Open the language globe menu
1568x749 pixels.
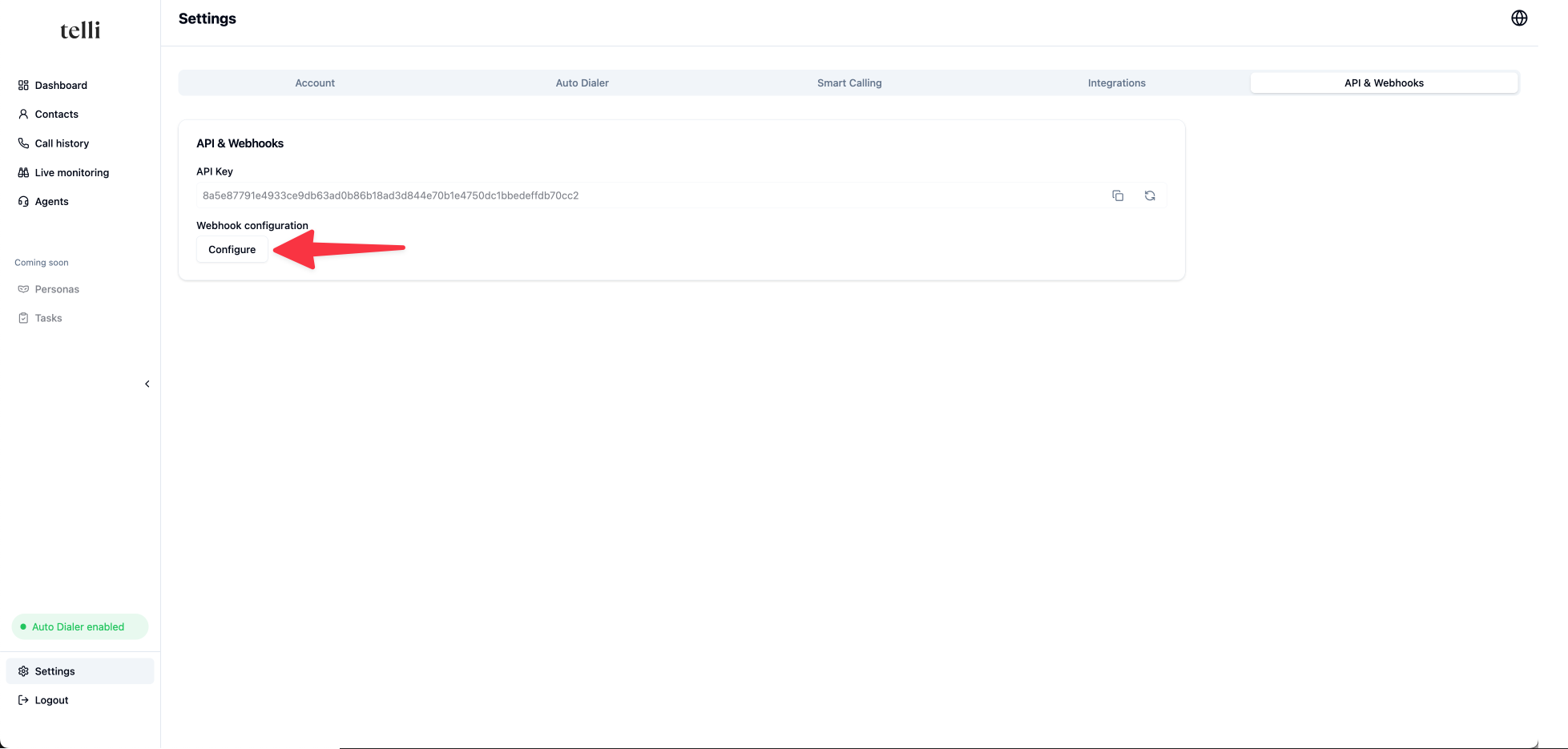click(x=1519, y=18)
